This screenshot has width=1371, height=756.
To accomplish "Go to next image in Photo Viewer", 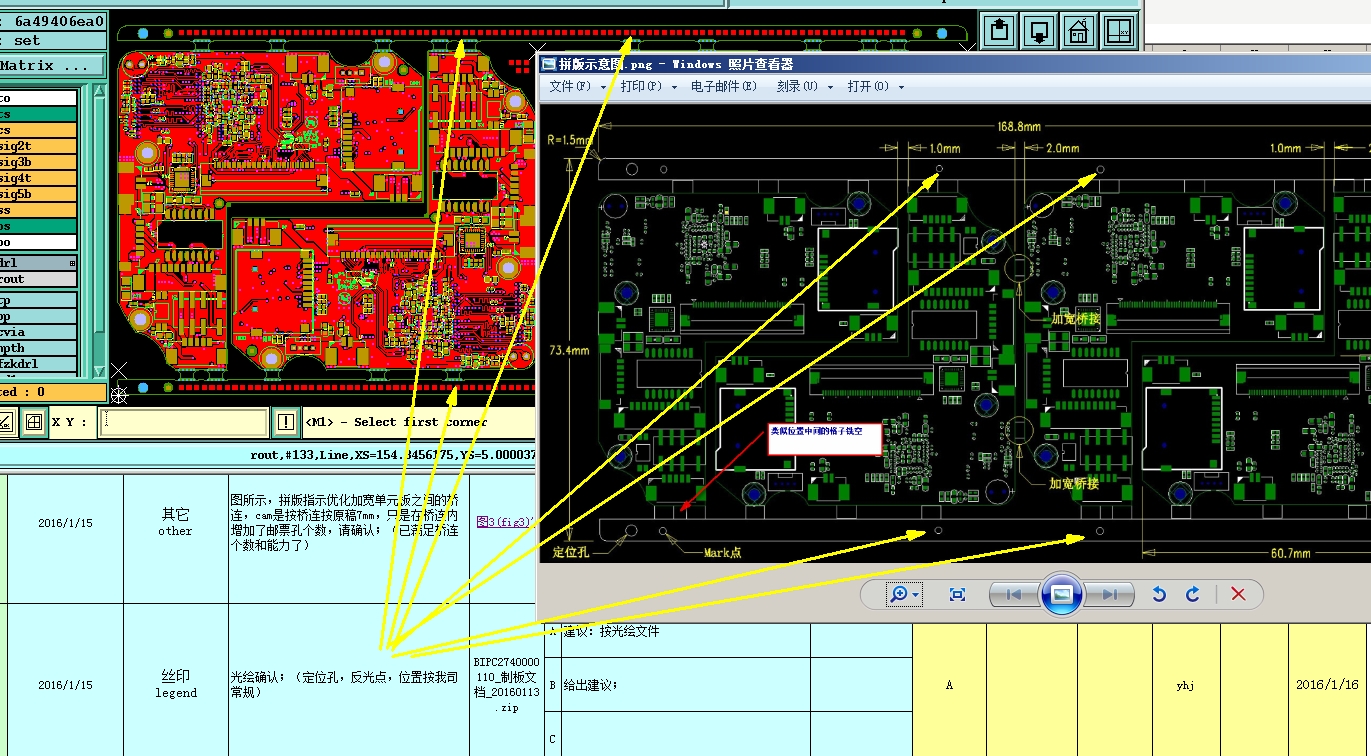I will (1110, 594).
